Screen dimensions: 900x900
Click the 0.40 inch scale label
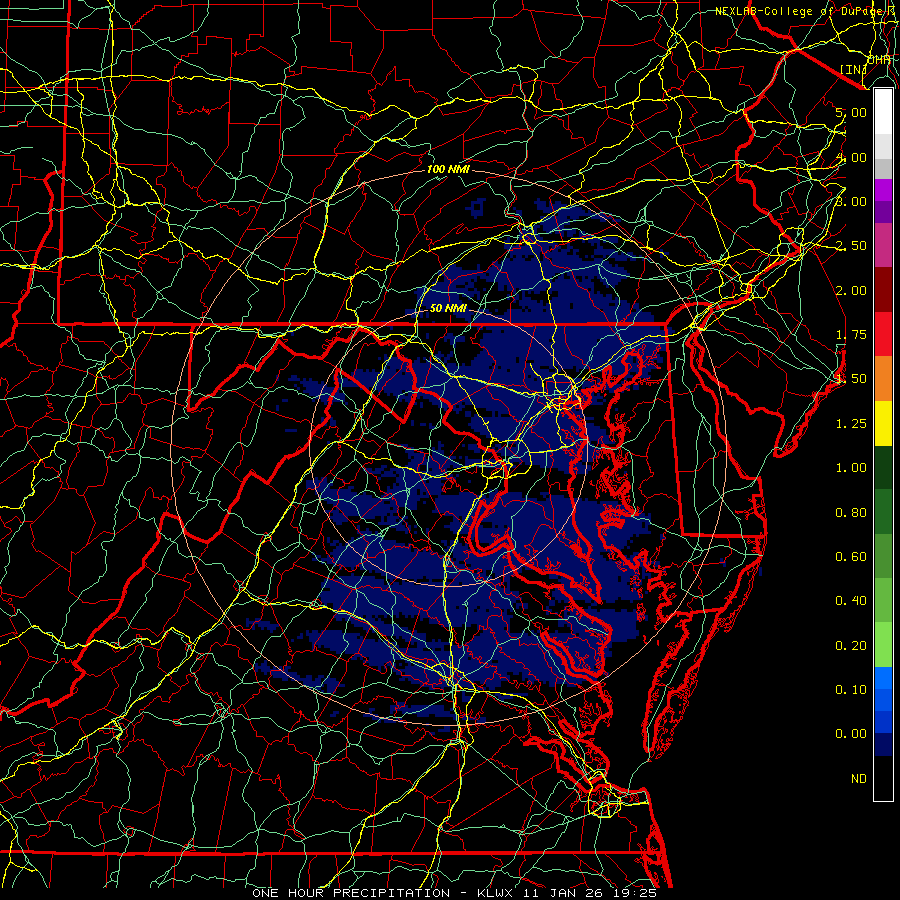click(851, 601)
